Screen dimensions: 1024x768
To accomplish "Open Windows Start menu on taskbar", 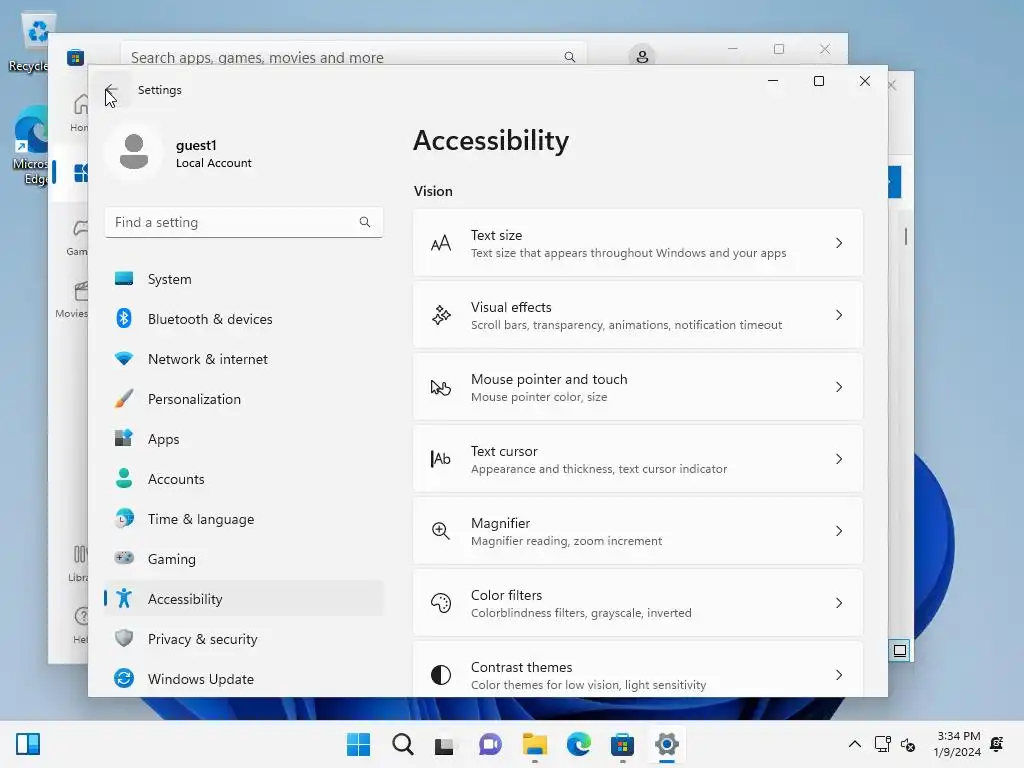I will point(358,744).
